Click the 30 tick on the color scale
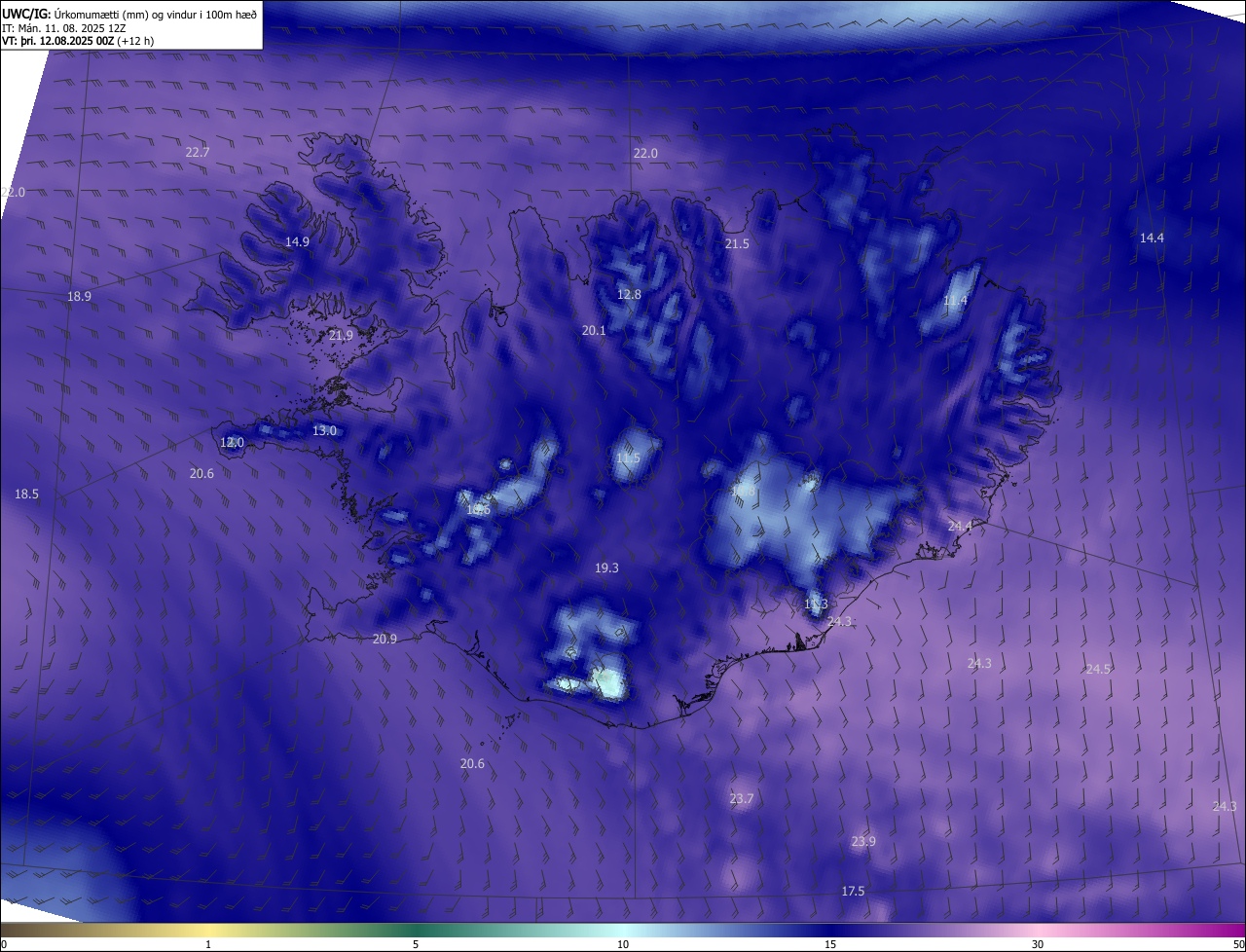The width and height of the screenshot is (1246, 952). point(1038,944)
